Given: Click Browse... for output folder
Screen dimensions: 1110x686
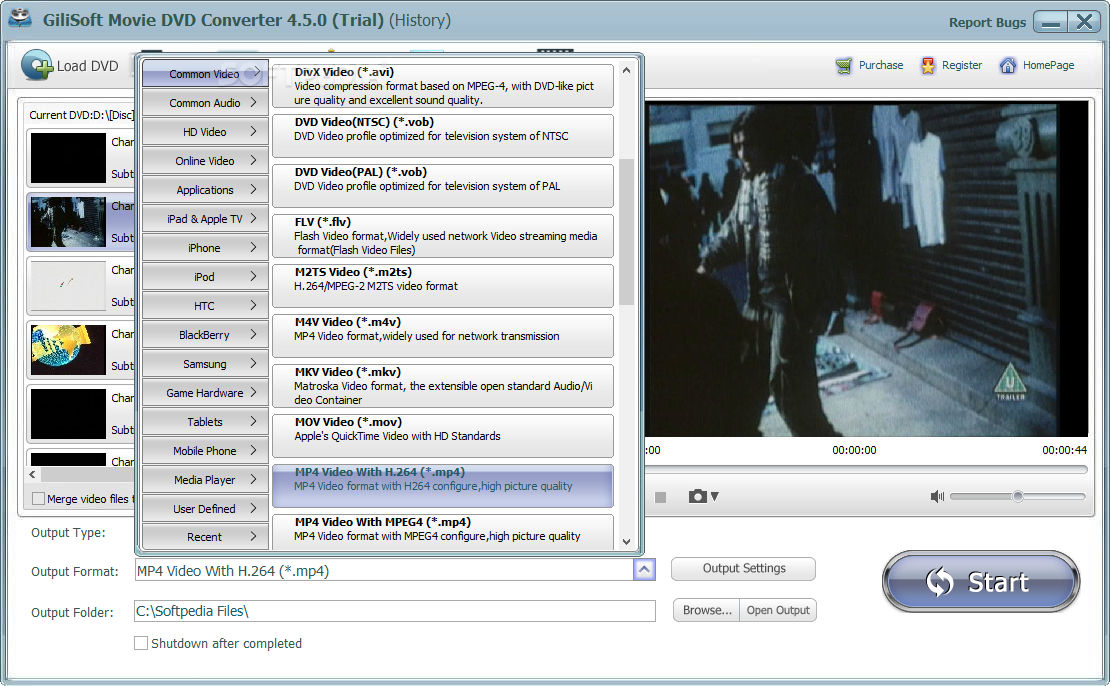Looking at the screenshot, I should click(706, 610).
